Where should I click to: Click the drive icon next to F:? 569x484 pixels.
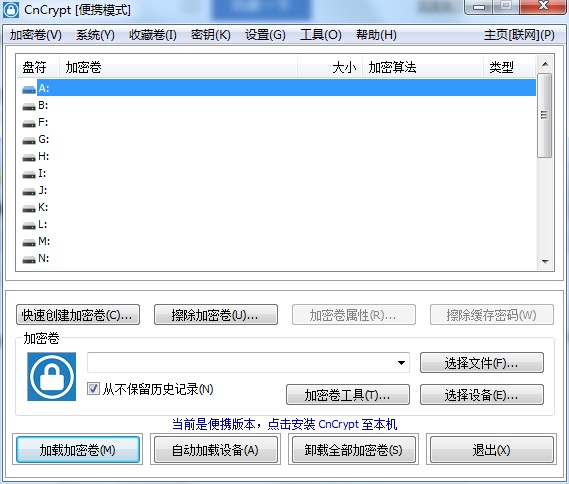[x=29, y=124]
